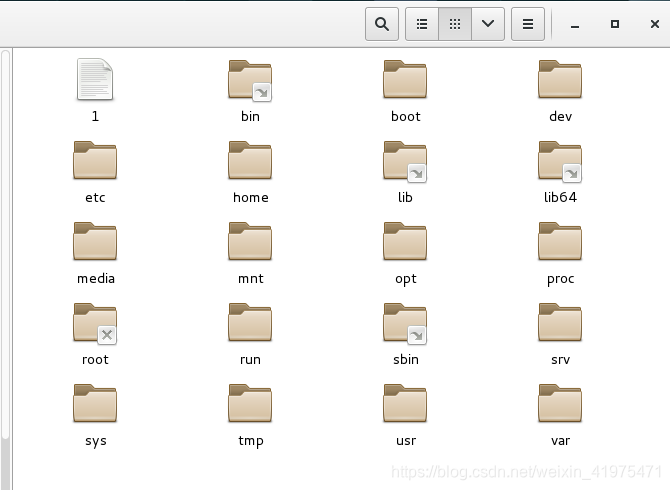Select the opt folder icon

[405, 241]
